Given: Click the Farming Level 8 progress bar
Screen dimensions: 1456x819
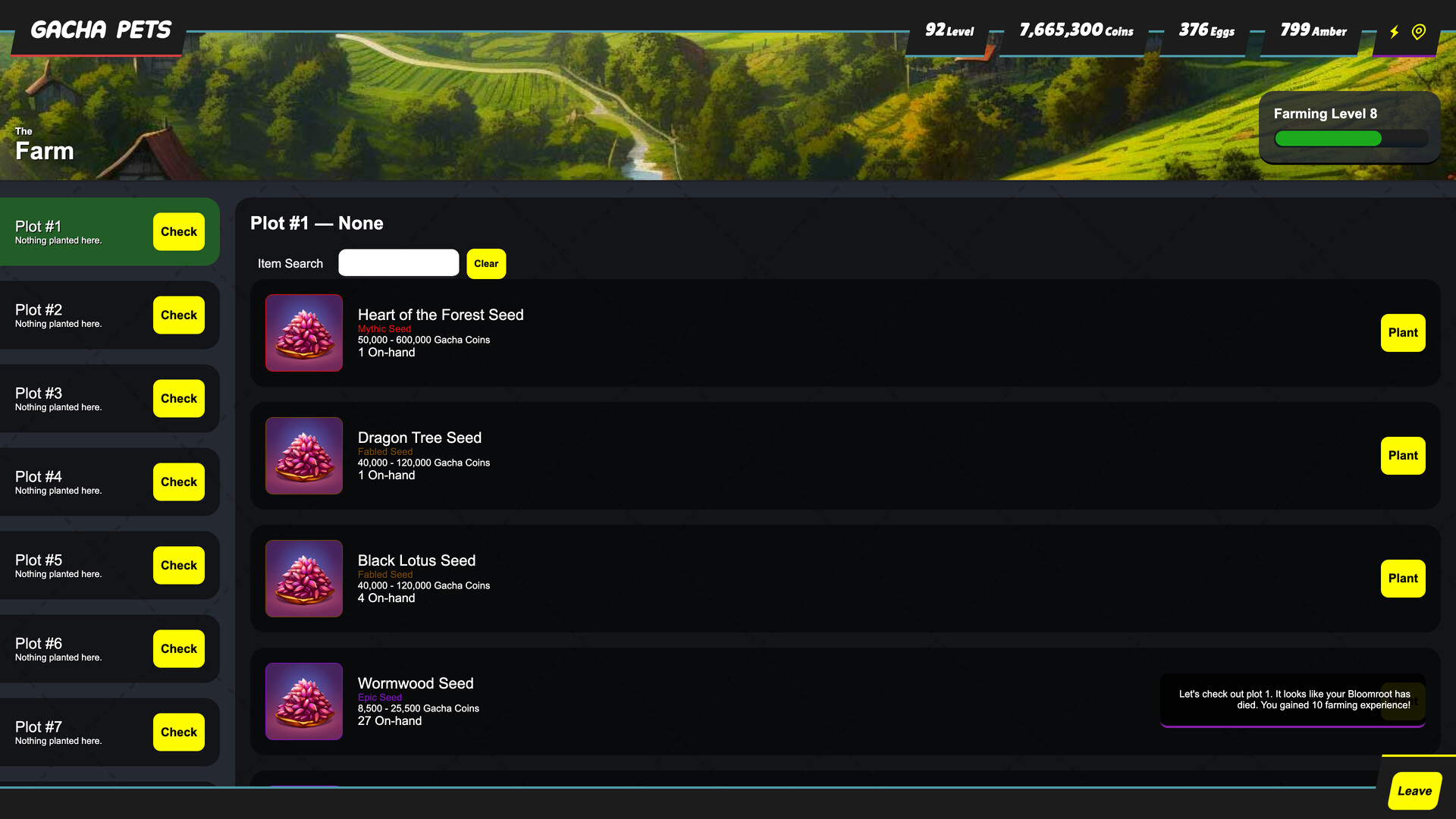Looking at the screenshot, I should tap(1350, 139).
